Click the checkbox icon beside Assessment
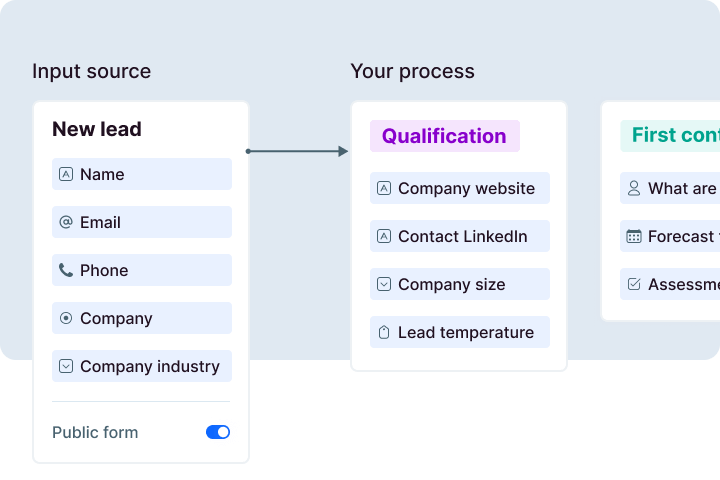720x480 pixels. [634, 284]
